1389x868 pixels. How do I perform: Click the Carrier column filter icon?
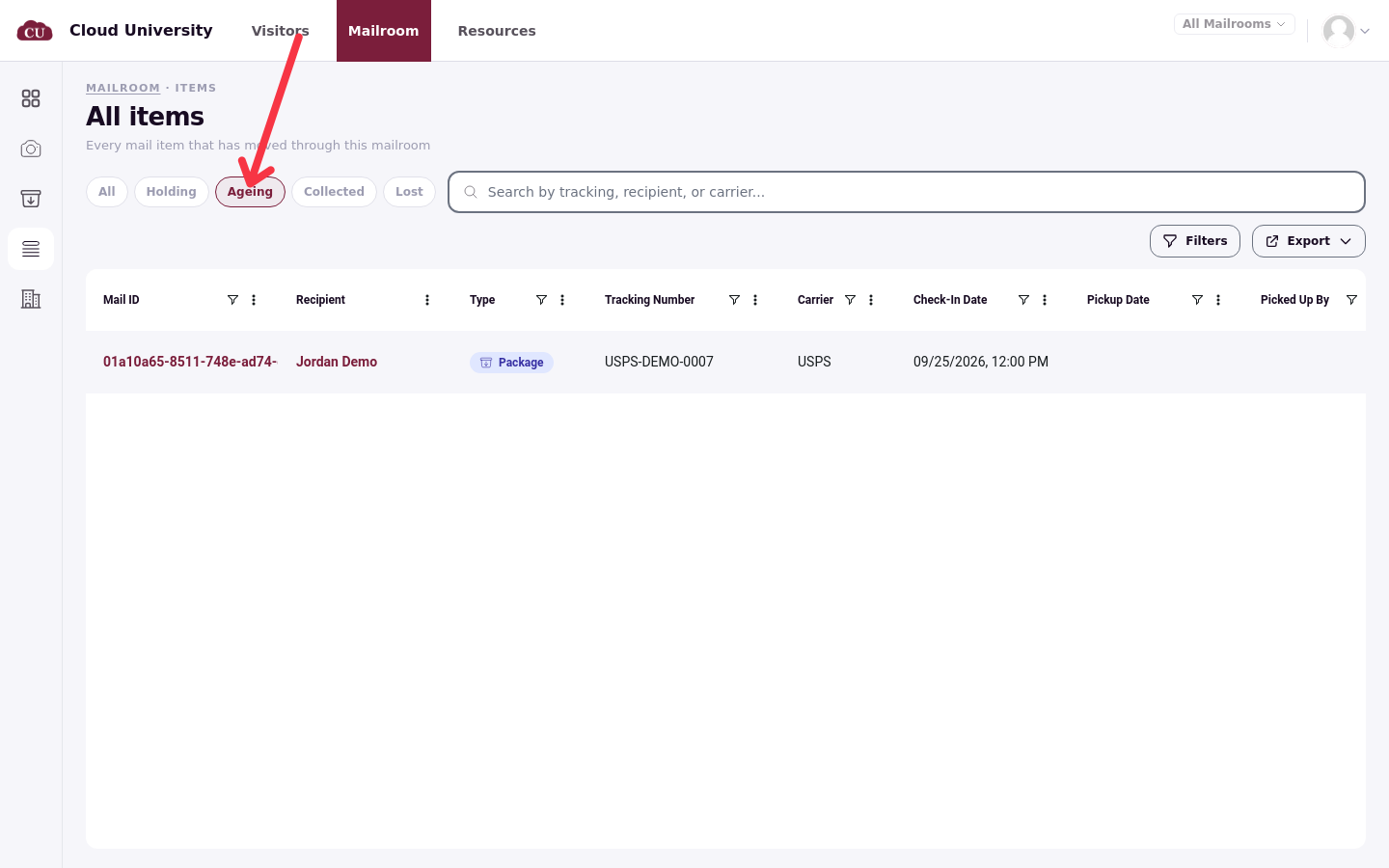coord(850,300)
